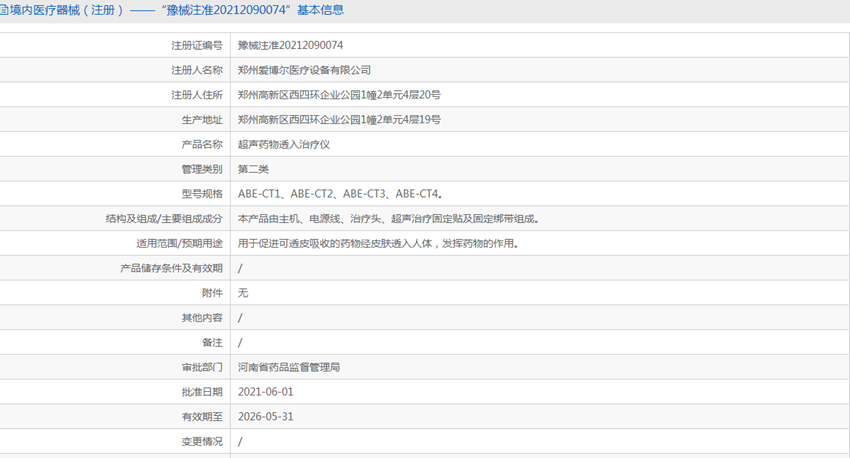Select the label 批准日期
Screen dimensions: 850x458
tap(202, 392)
